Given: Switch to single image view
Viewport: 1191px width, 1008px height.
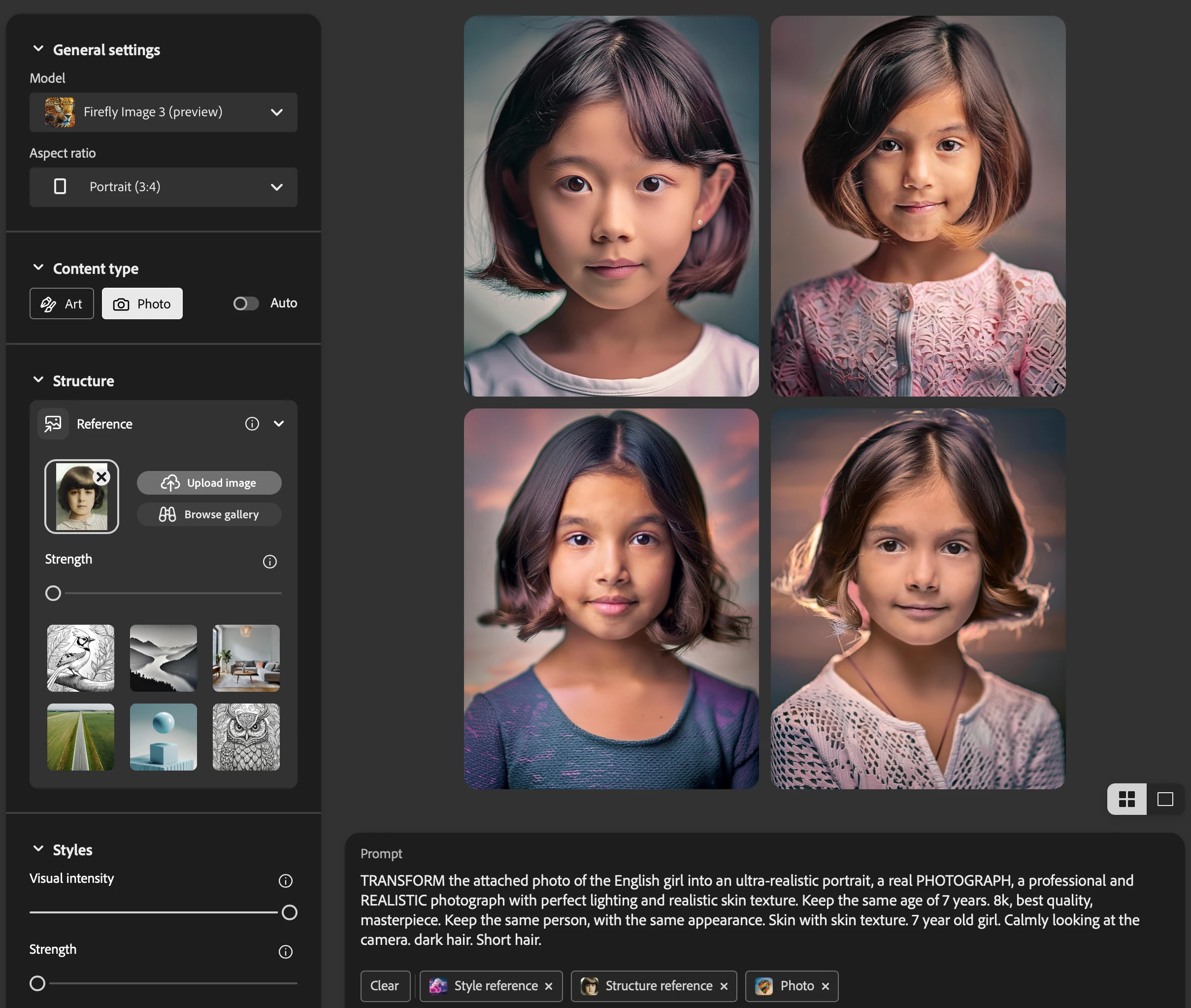Looking at the screenshot, I should coord(1165,798).
